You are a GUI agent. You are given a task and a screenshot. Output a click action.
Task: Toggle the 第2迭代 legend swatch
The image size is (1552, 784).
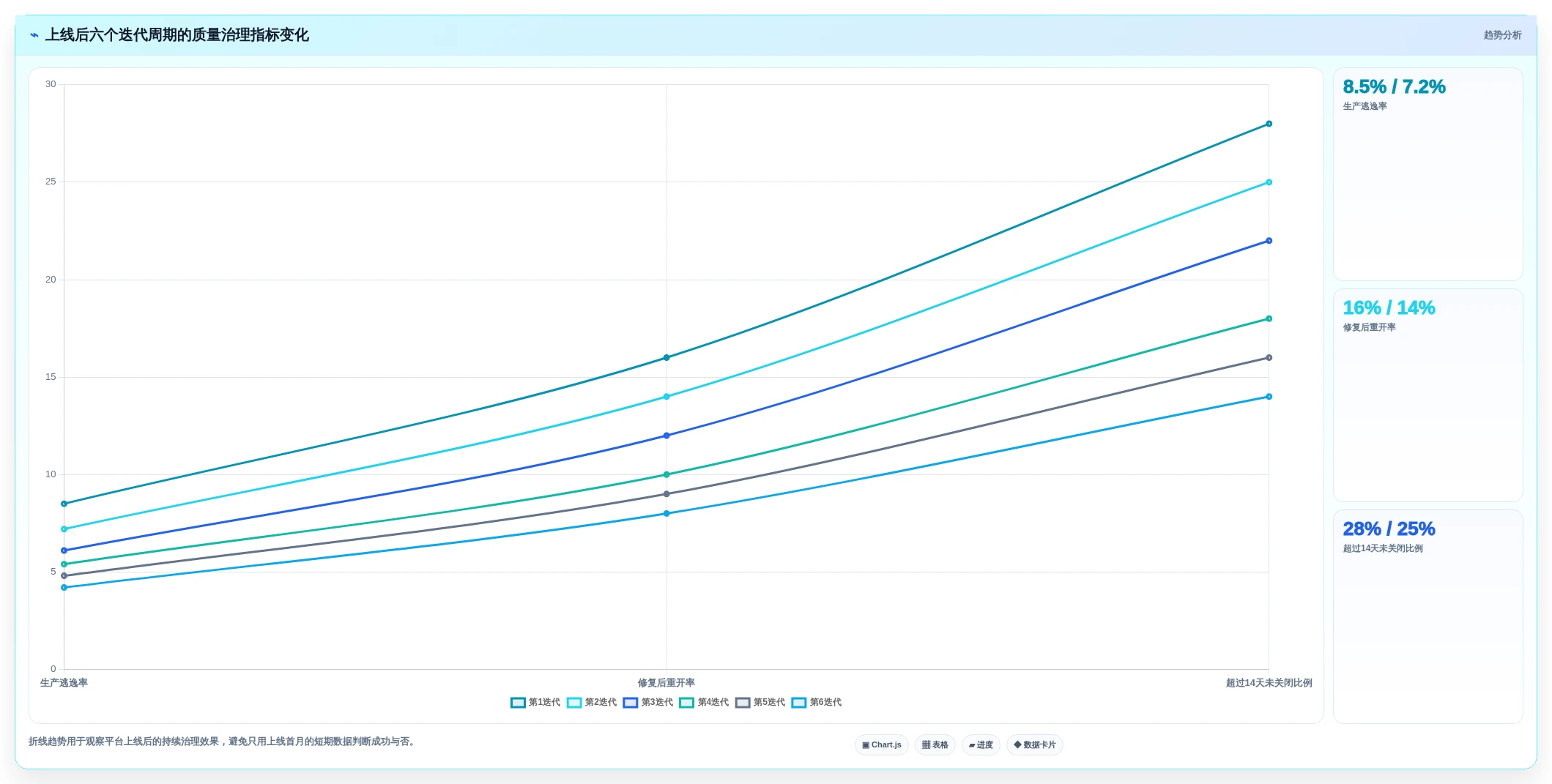pos(574,703)
